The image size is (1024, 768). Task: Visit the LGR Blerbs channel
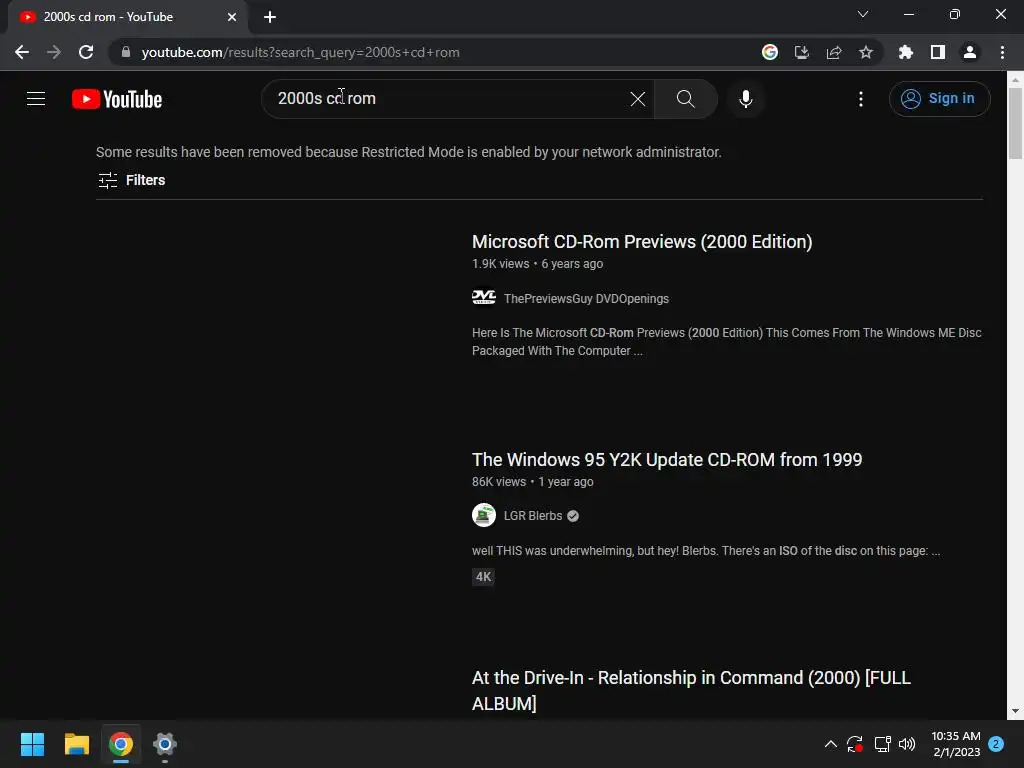click(533, 516)
